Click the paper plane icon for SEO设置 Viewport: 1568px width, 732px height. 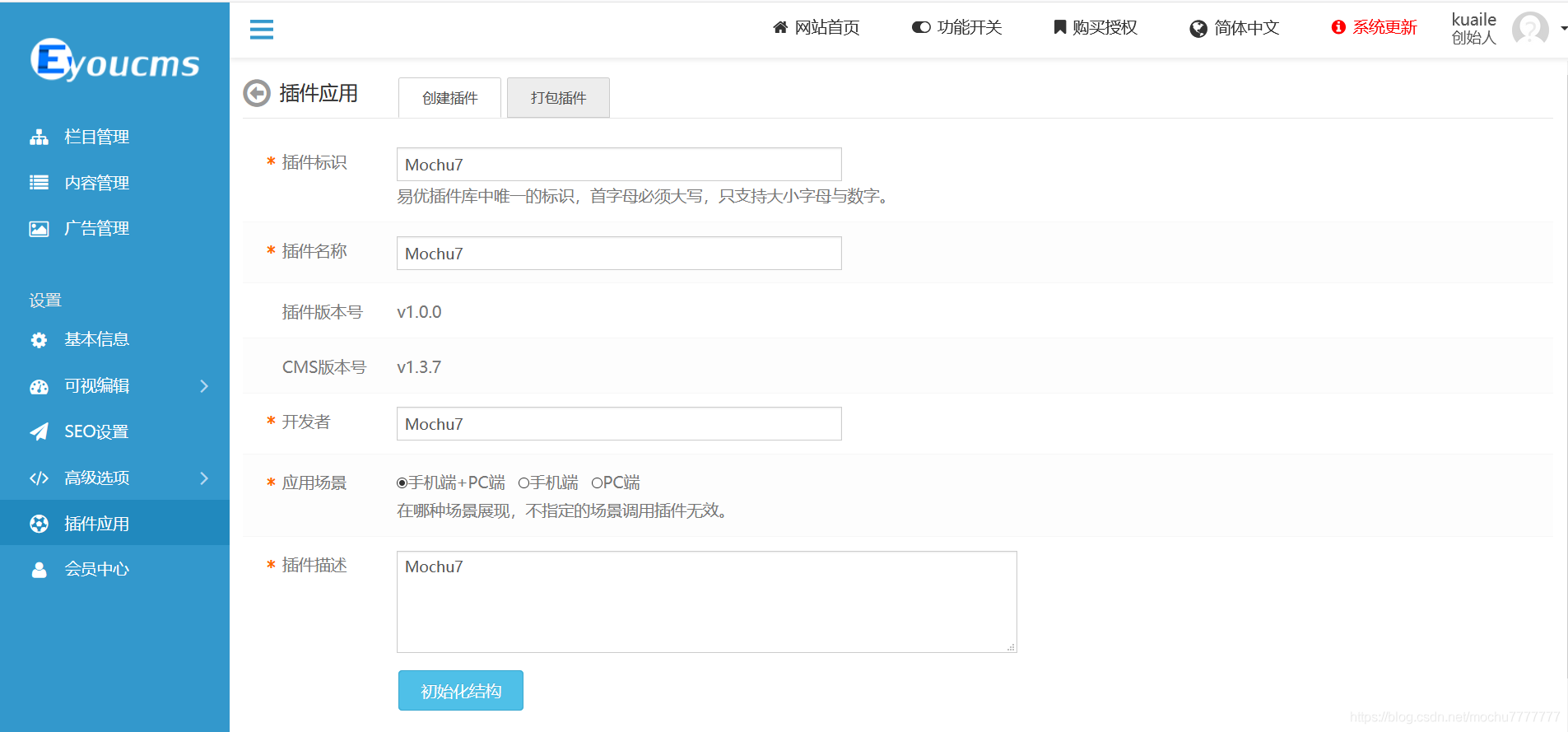(x=39, y=431)
